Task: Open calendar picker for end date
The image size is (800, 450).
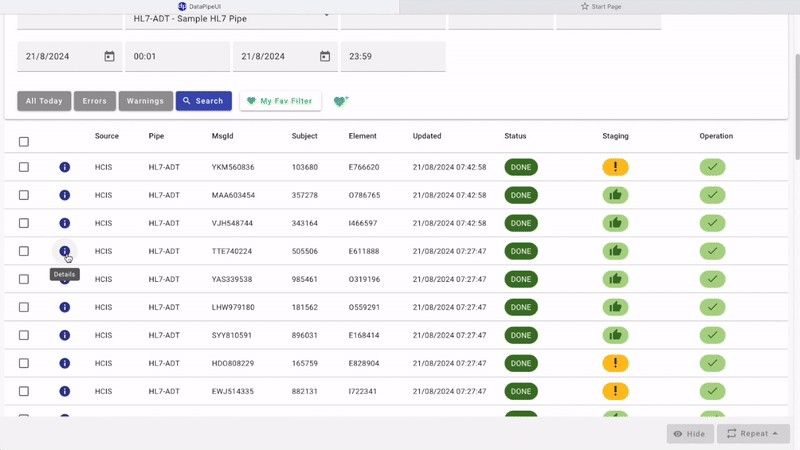Action: point(325,57)
